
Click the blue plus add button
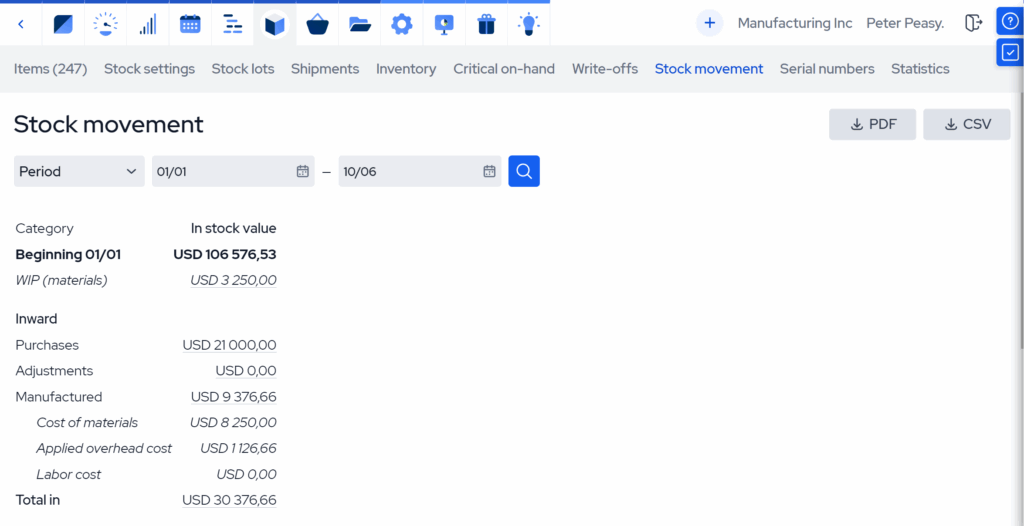coord(709,23)
